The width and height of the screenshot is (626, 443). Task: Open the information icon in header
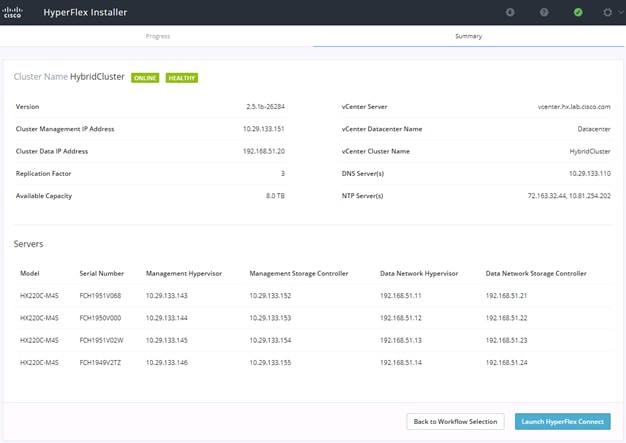pos(510,12)
